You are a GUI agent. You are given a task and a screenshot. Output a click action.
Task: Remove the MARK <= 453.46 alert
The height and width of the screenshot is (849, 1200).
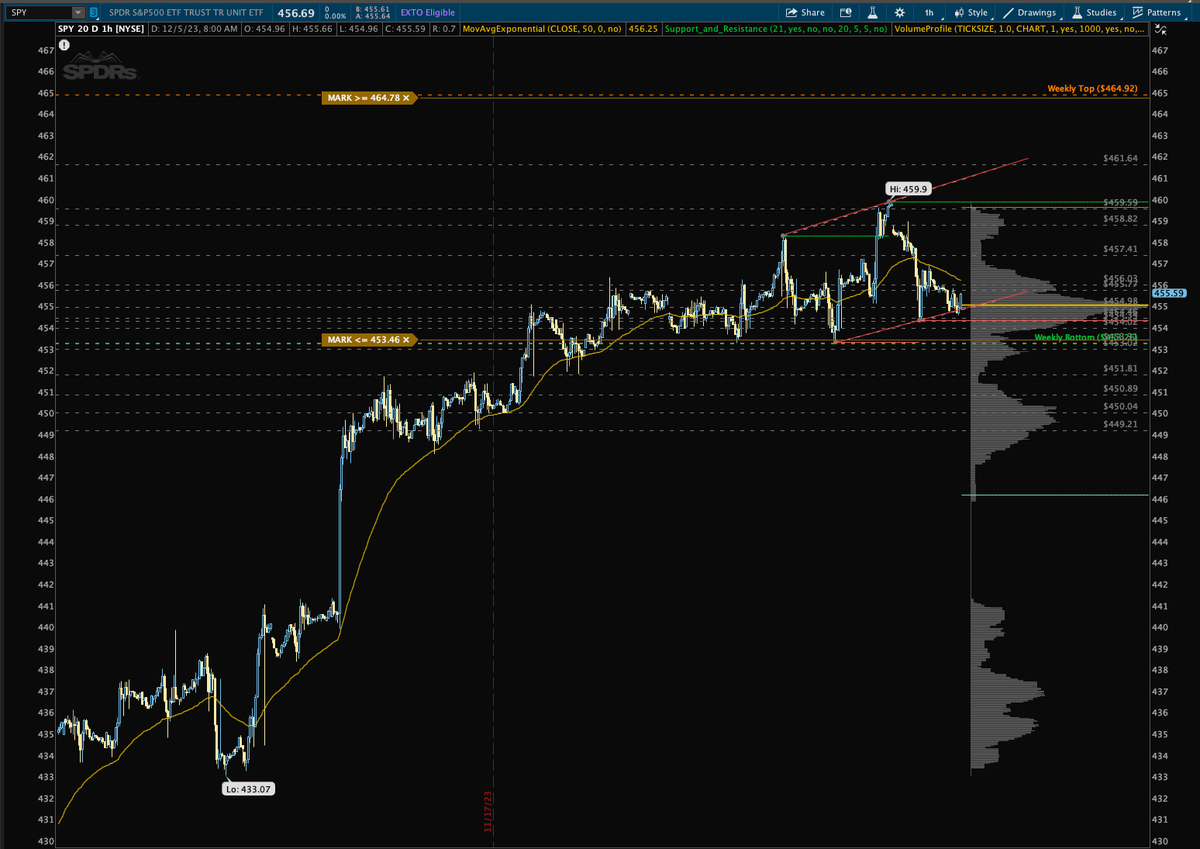(406, 340)
